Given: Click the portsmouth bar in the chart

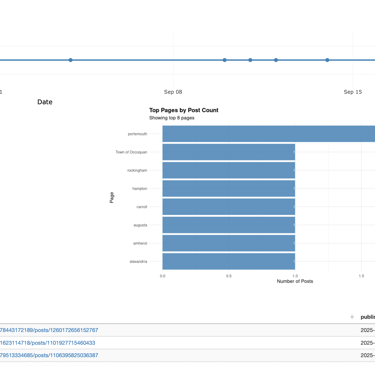Looking at the screenshot, I should [269, 134].
